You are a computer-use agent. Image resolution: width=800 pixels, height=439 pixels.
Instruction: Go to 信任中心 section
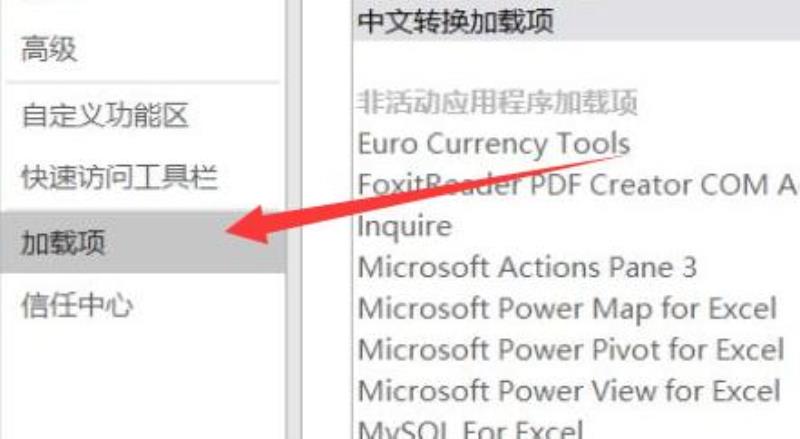(x=77, y=305)
